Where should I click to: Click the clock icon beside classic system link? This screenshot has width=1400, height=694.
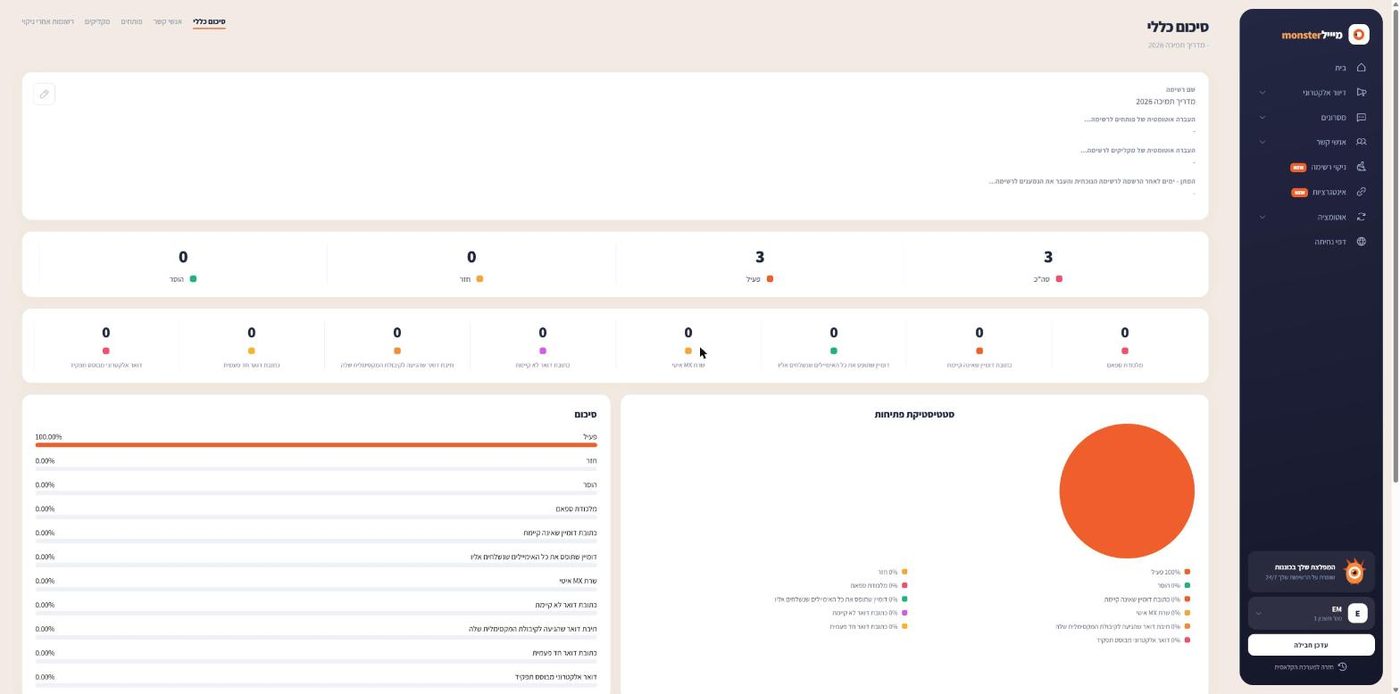pos(1342,667)
